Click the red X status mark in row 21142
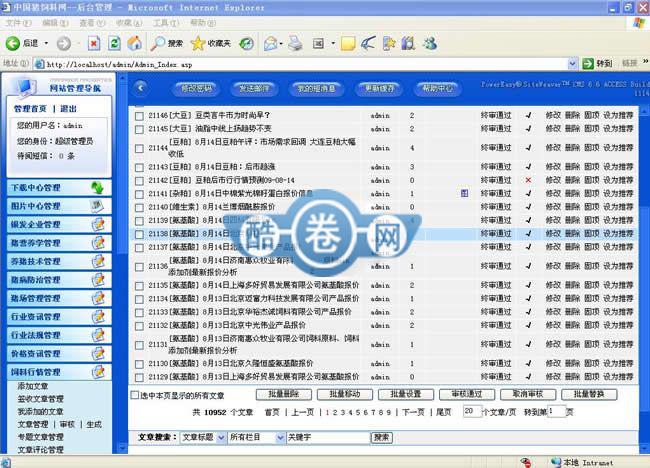Screen dimensions: 650x468 point(528,180)
